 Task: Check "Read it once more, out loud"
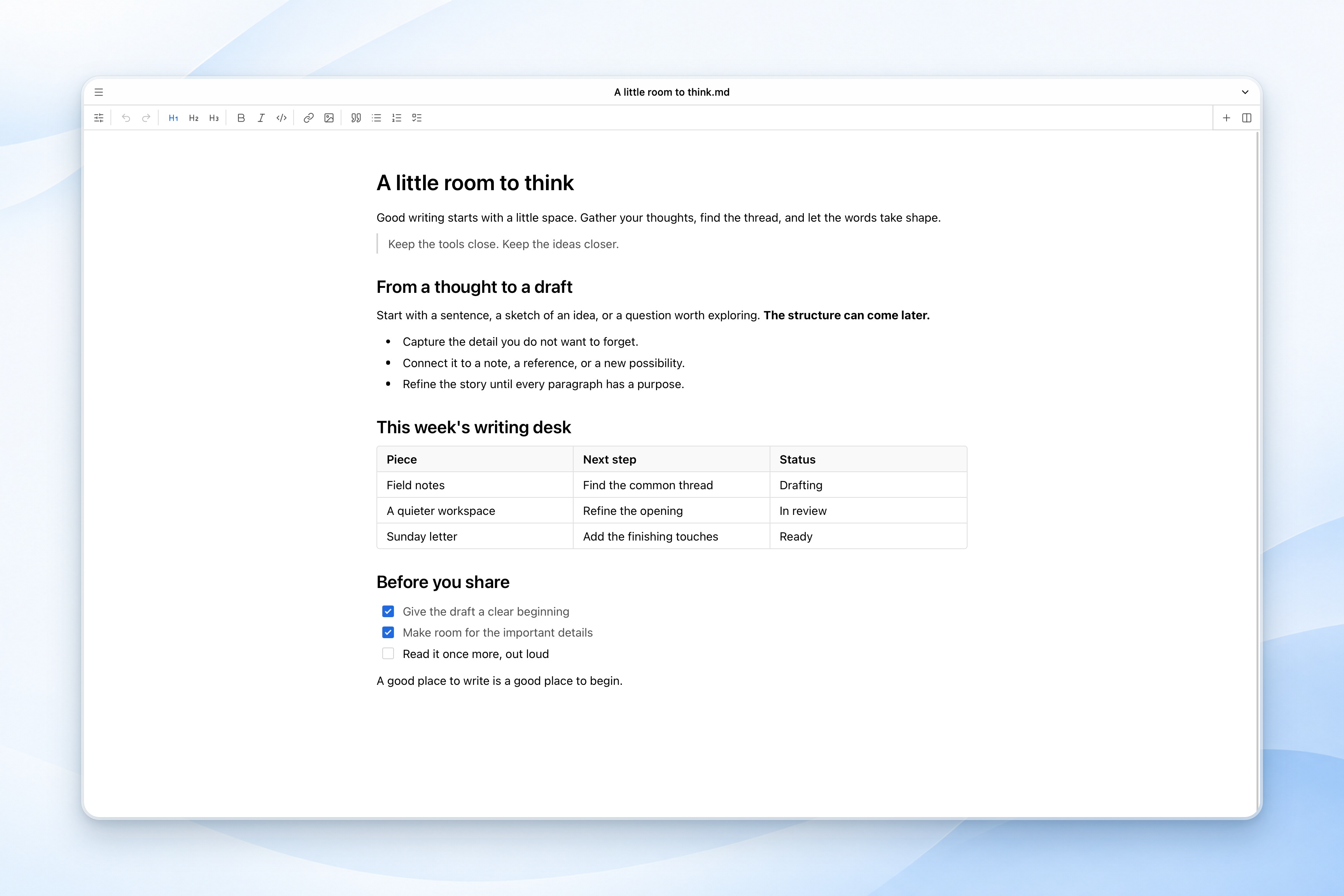(x=388, y=654)
